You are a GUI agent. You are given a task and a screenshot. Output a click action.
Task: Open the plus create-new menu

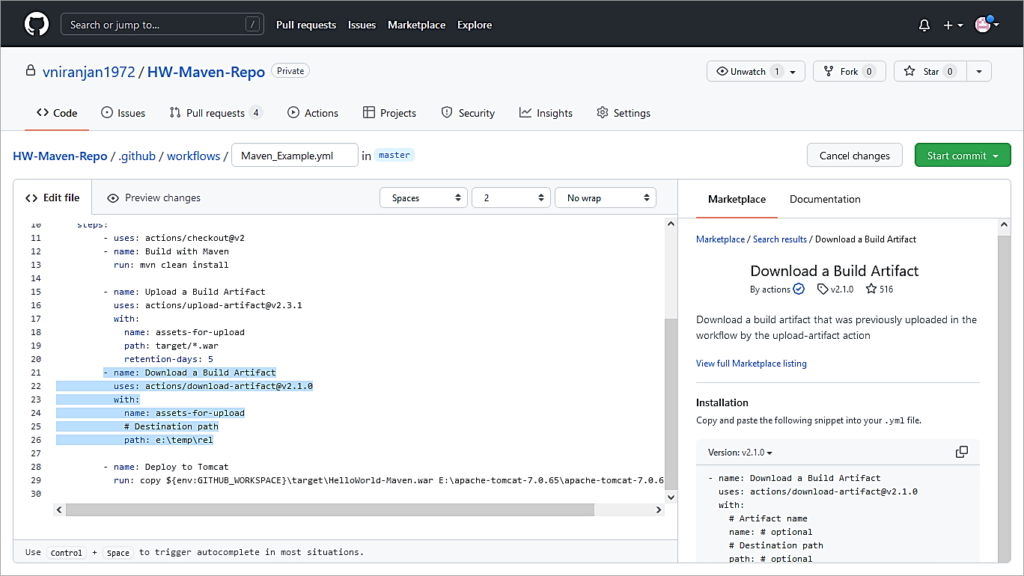coord(952,25)
